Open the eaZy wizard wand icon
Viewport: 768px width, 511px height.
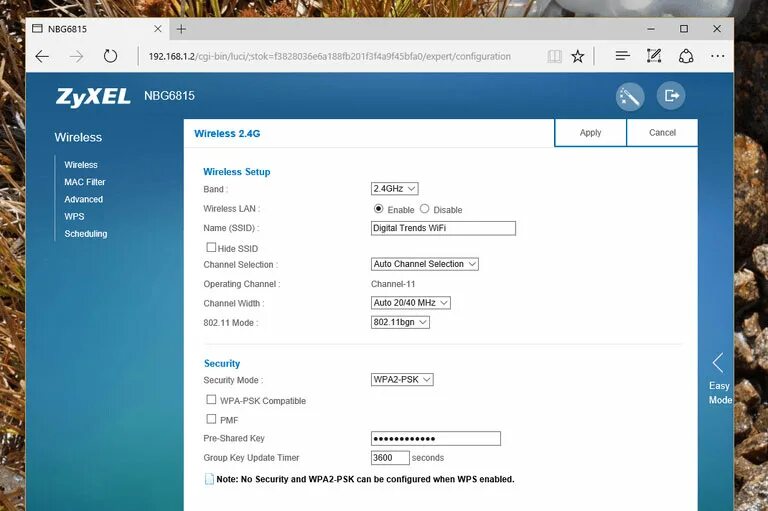(x=630, y=97)
